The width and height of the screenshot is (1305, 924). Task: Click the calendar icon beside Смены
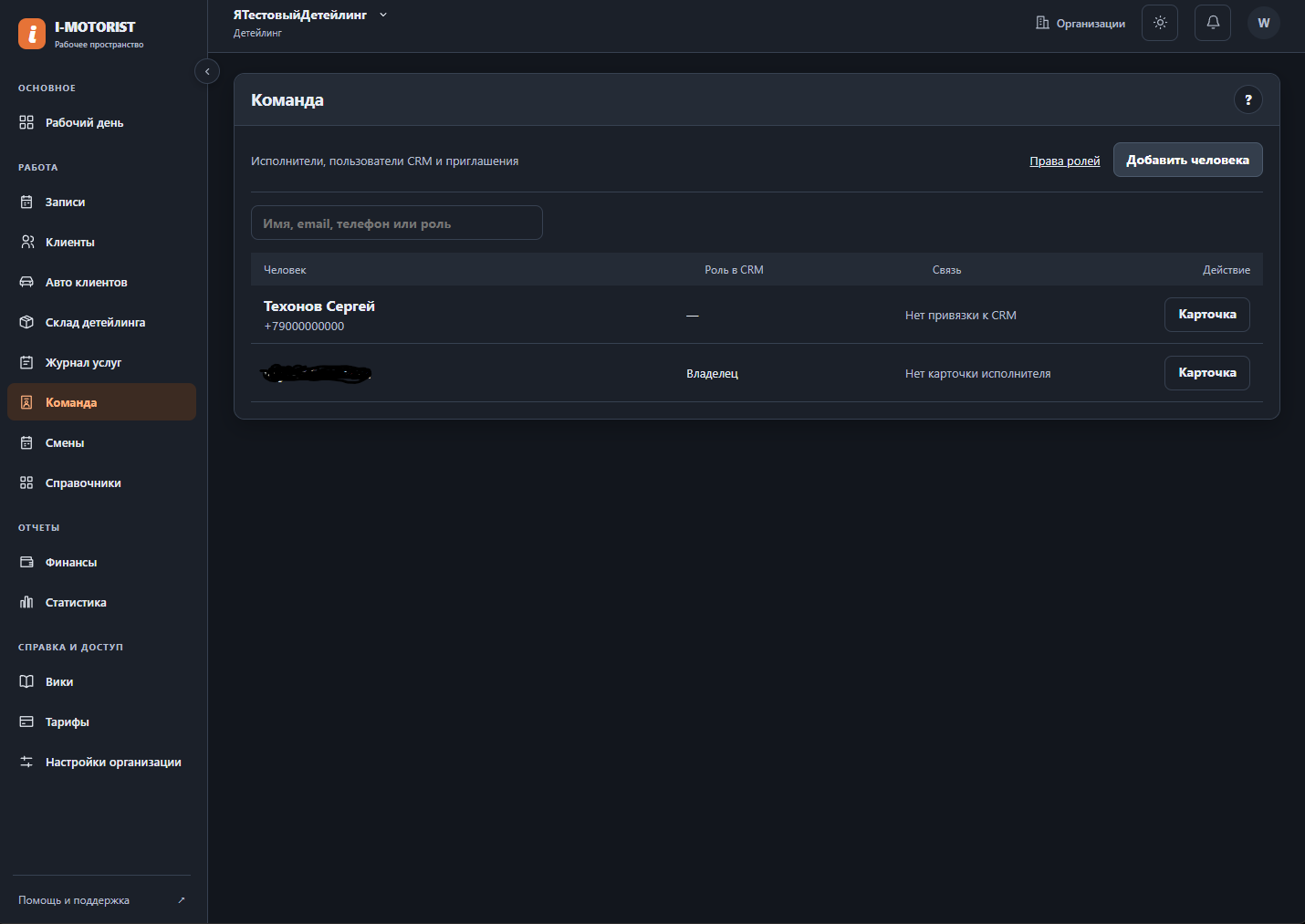[x=26, y=442]
